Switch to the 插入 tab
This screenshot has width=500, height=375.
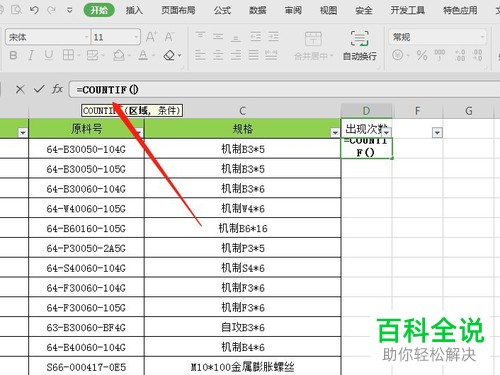(134, 10)
